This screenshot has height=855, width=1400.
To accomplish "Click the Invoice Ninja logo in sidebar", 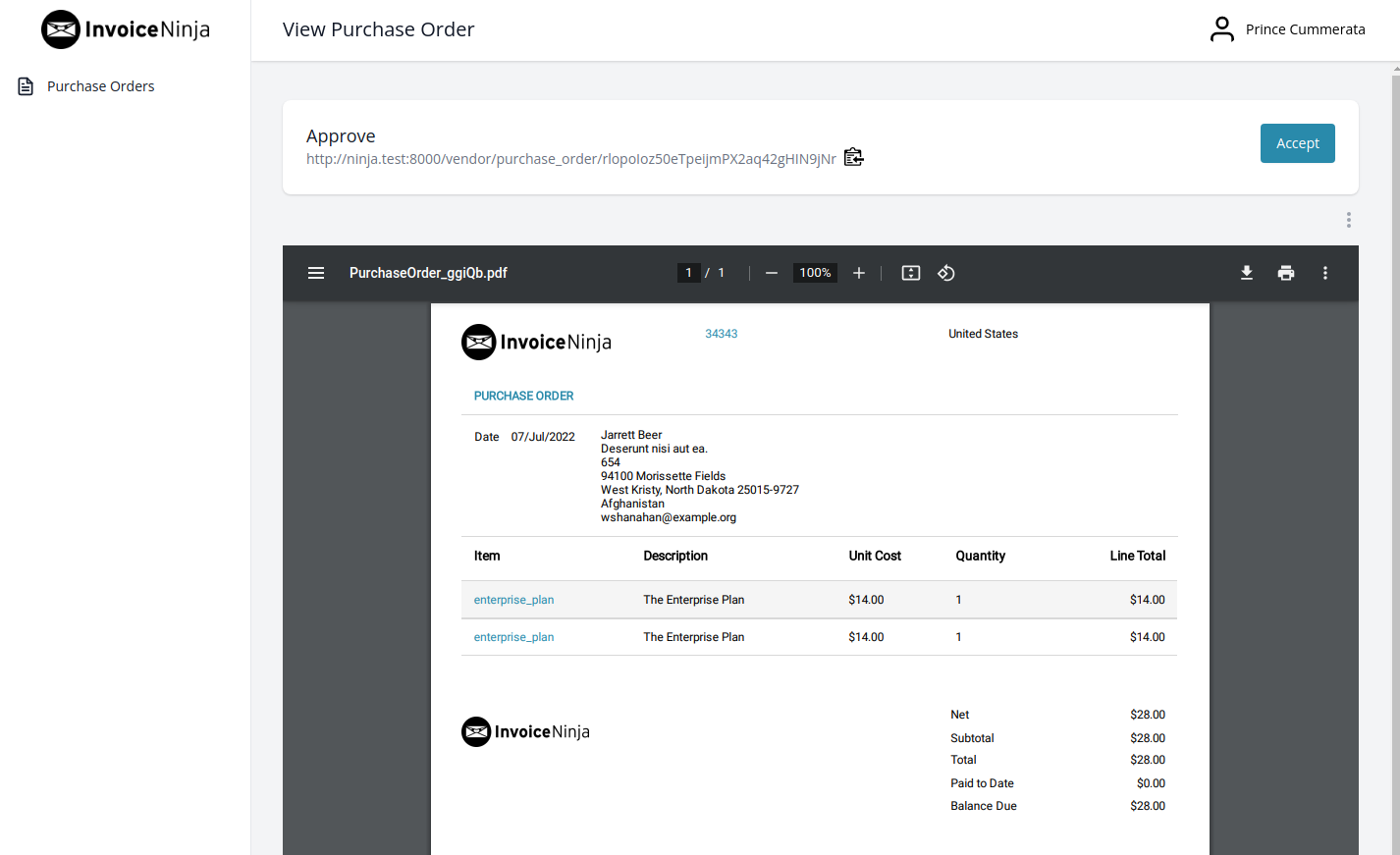I will (126, 29).
